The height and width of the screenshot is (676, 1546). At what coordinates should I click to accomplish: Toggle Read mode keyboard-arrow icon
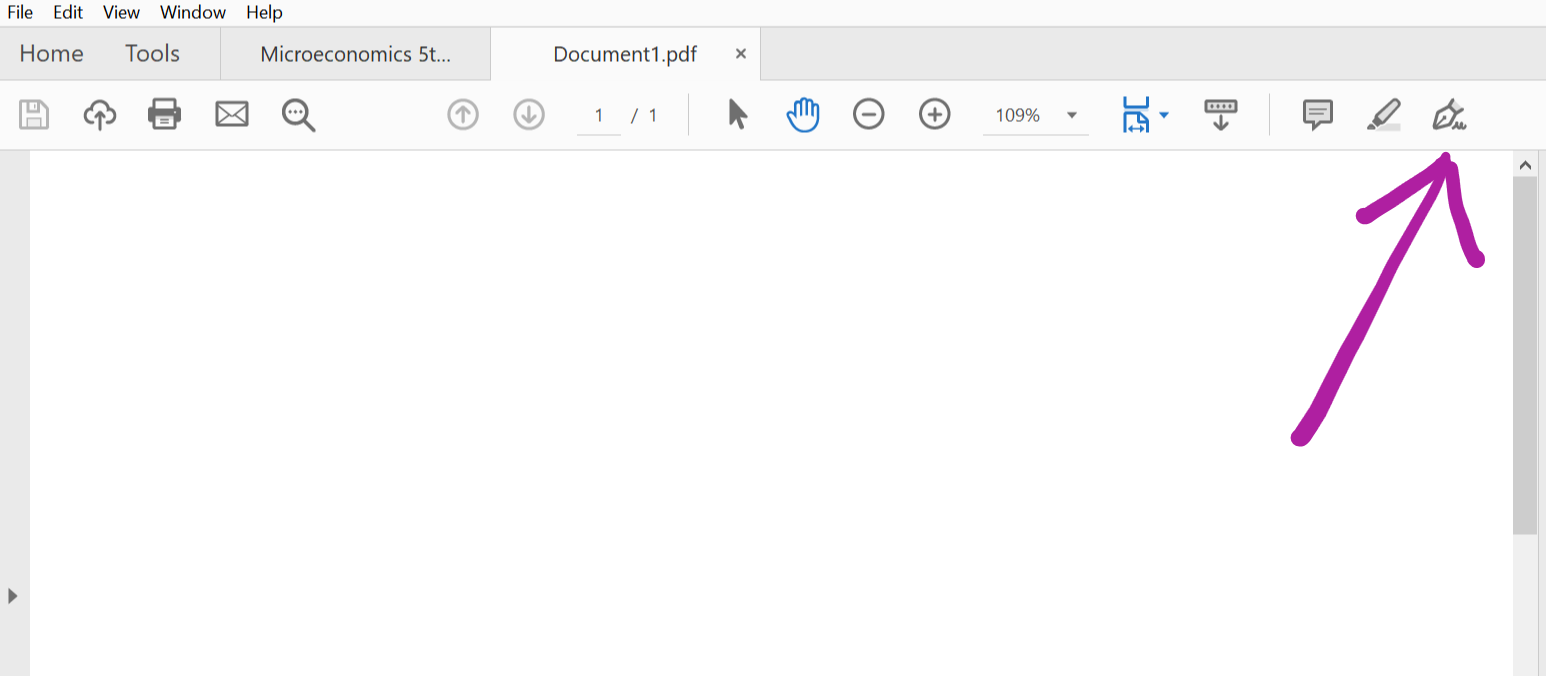[1220, 114]
